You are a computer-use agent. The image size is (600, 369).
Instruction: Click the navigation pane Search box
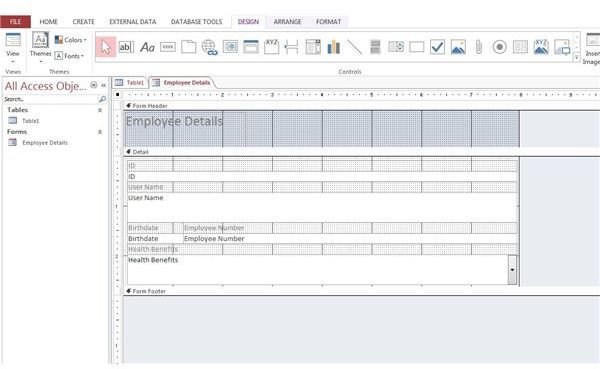51,99
